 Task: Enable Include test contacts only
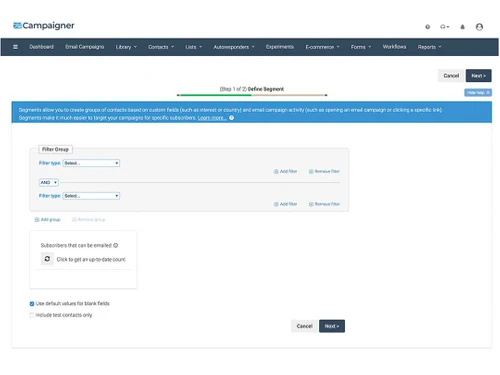32,315
